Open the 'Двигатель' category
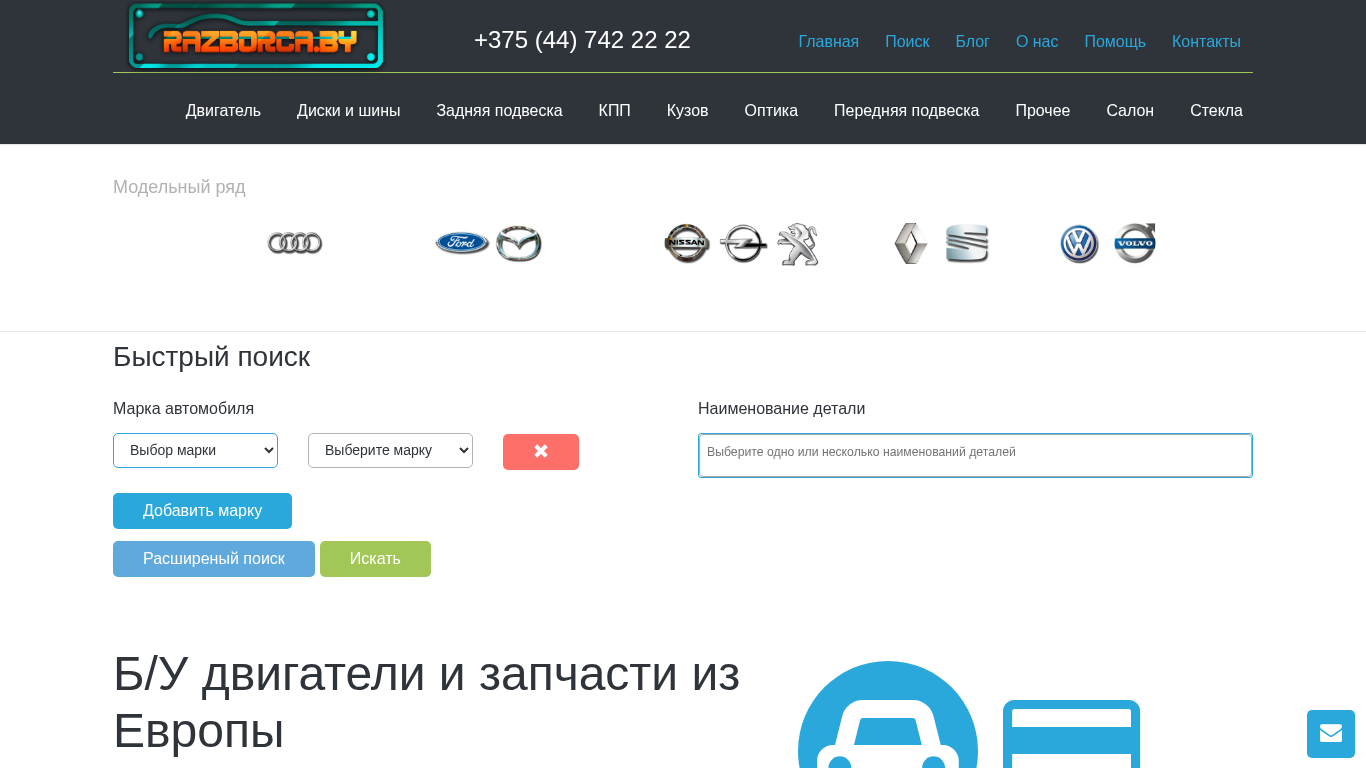Viewport: 1366px width, 768px height. point(223,111)
